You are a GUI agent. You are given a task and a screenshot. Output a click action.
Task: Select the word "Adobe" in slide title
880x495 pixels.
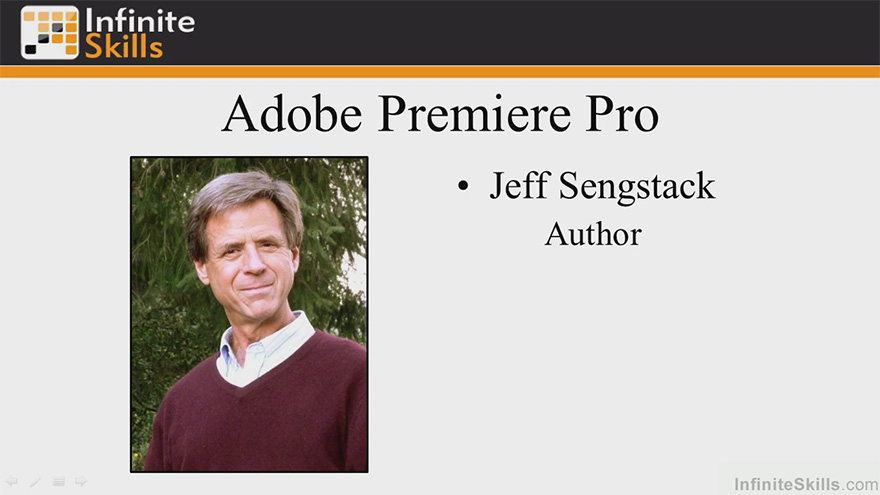tap(292, 113)
